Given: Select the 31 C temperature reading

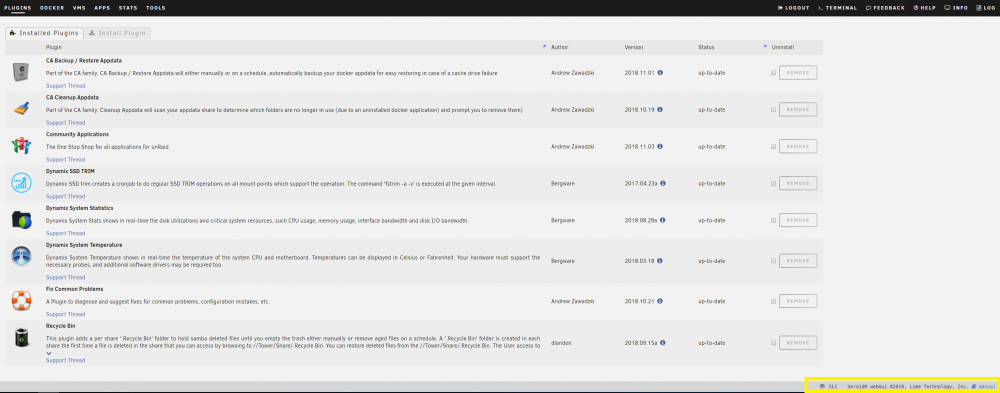Looking at the screenshot, I should [x=833, y=387].
